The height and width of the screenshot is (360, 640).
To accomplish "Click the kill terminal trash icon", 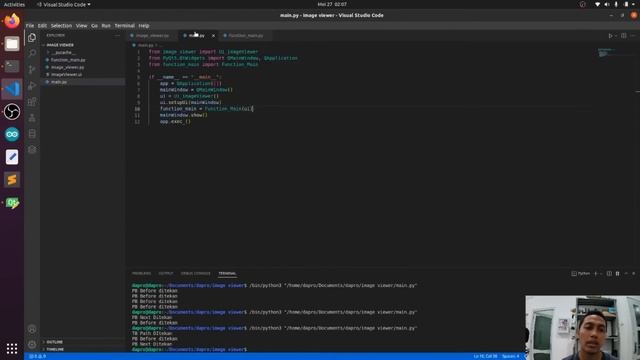I will point(617,273).
